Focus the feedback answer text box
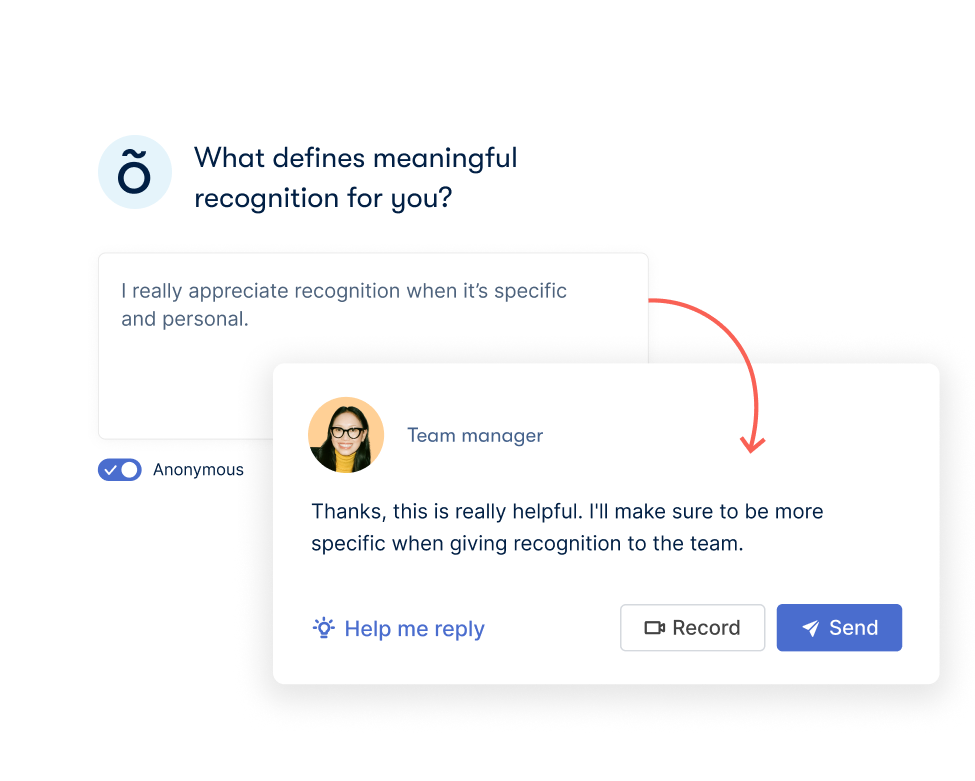The width and height of the screenshot is (975, 781). [373, 346]
